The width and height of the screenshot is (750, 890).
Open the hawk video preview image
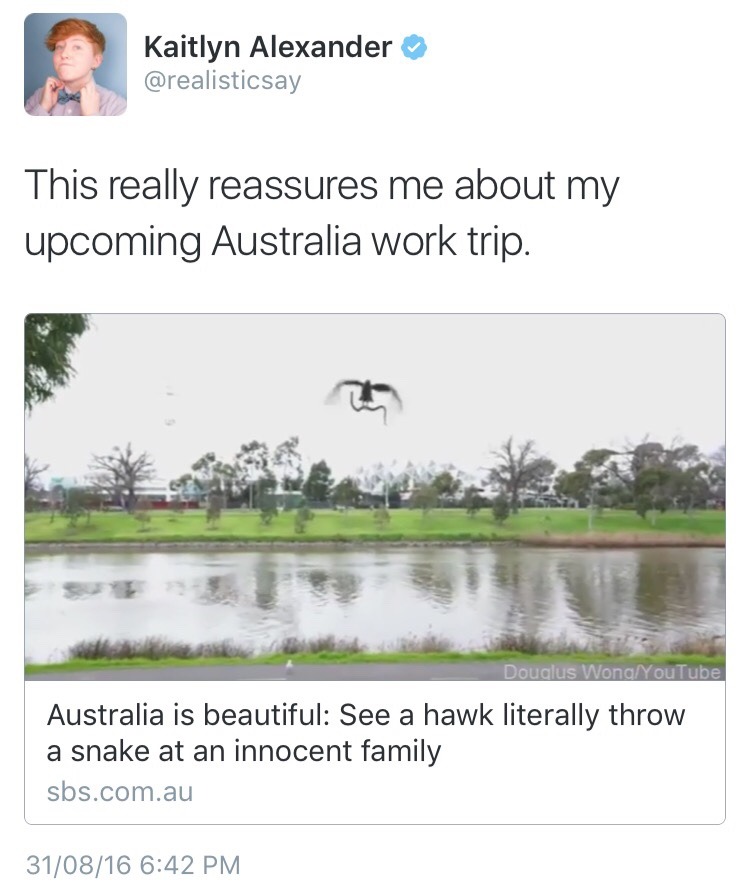[x=375, y=498]
